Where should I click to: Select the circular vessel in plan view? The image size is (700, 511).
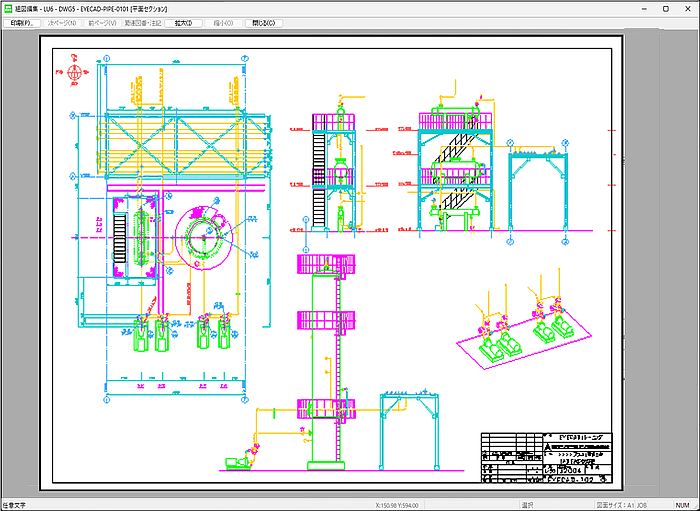[205, 232]
